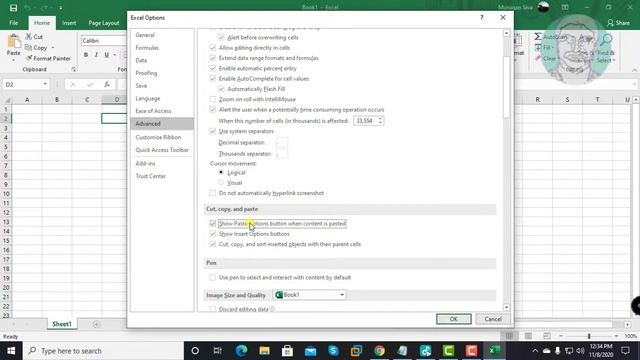Viewport: 640px width, 360px height.
Task: Click the AutoSum sigma icon
Action: point(538,37)
